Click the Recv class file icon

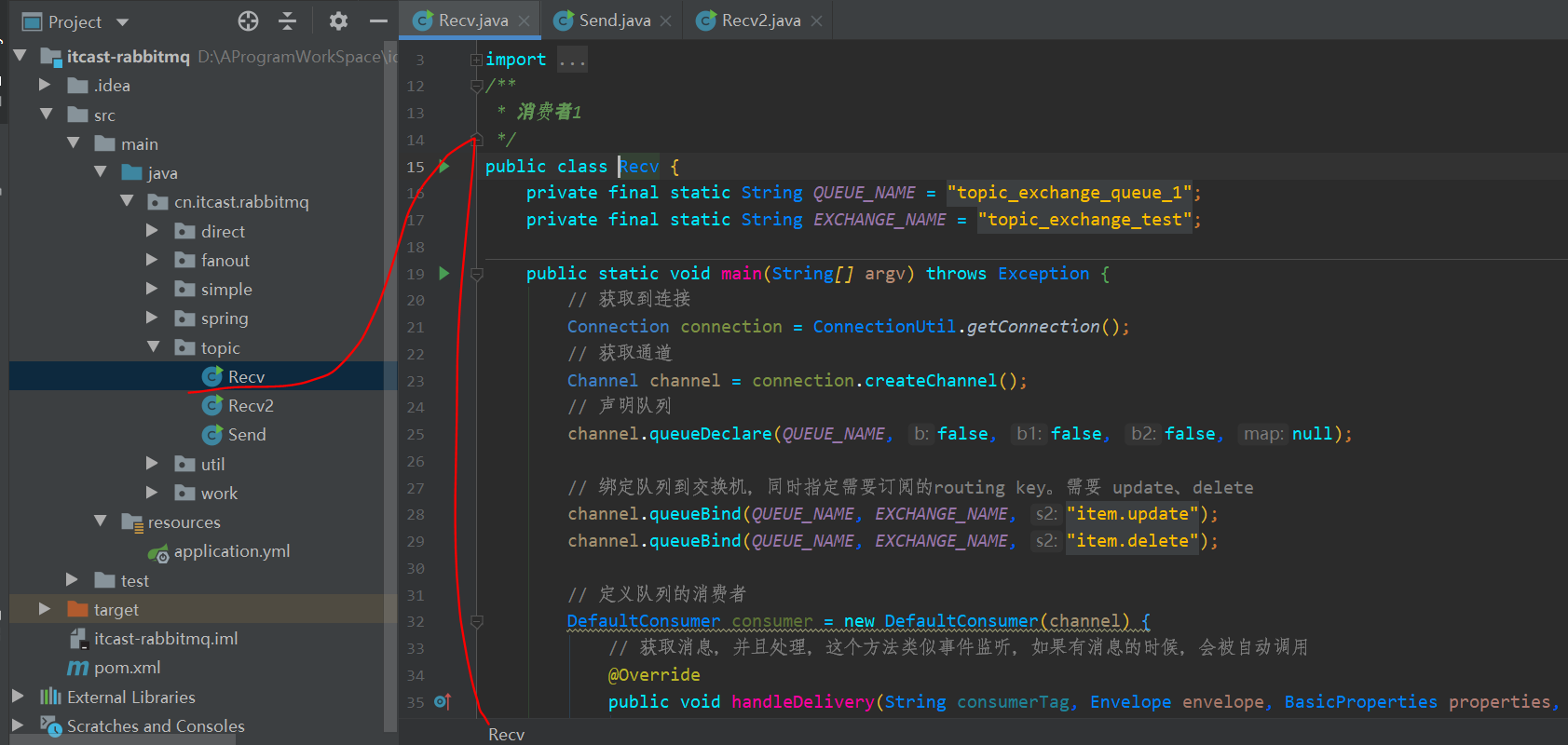tap(211, 376)
